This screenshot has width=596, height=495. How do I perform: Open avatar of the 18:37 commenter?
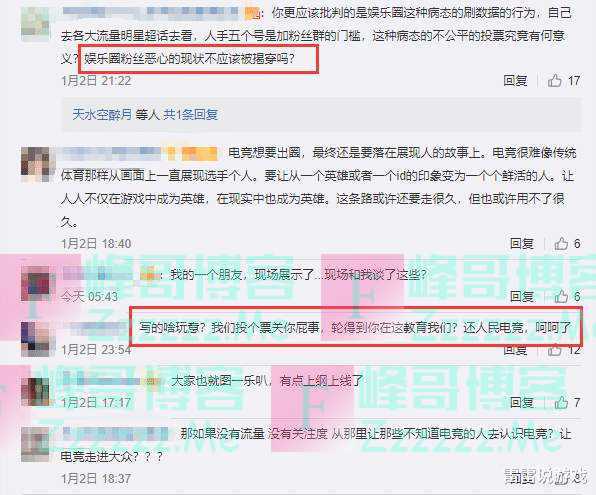pyautogui.click(x=36, y=444)
